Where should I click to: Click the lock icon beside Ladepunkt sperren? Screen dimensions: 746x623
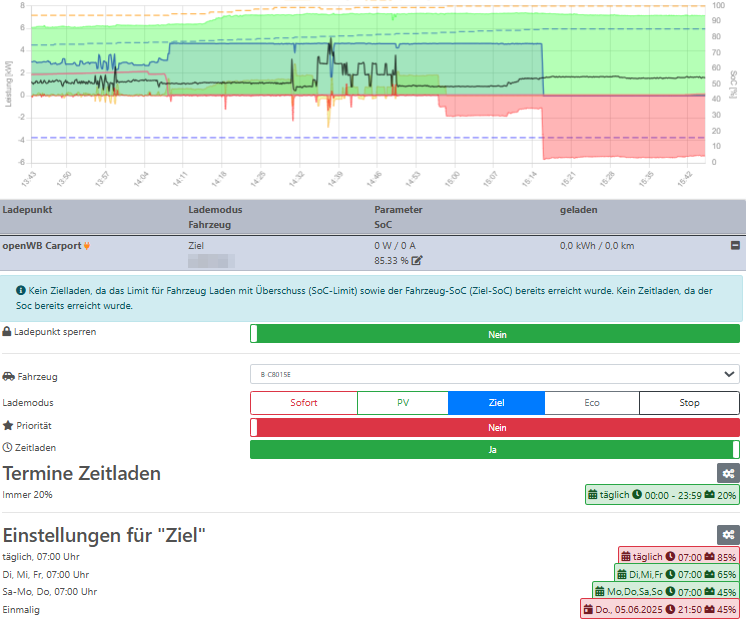click(x=7, y=332)
